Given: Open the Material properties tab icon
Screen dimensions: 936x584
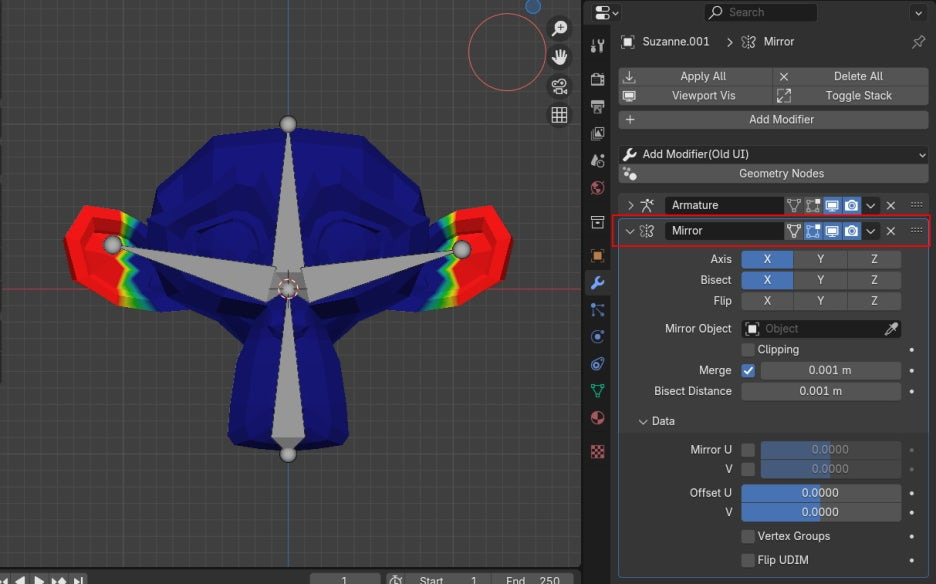Looking at the screenshot, I should coord(598,417).
